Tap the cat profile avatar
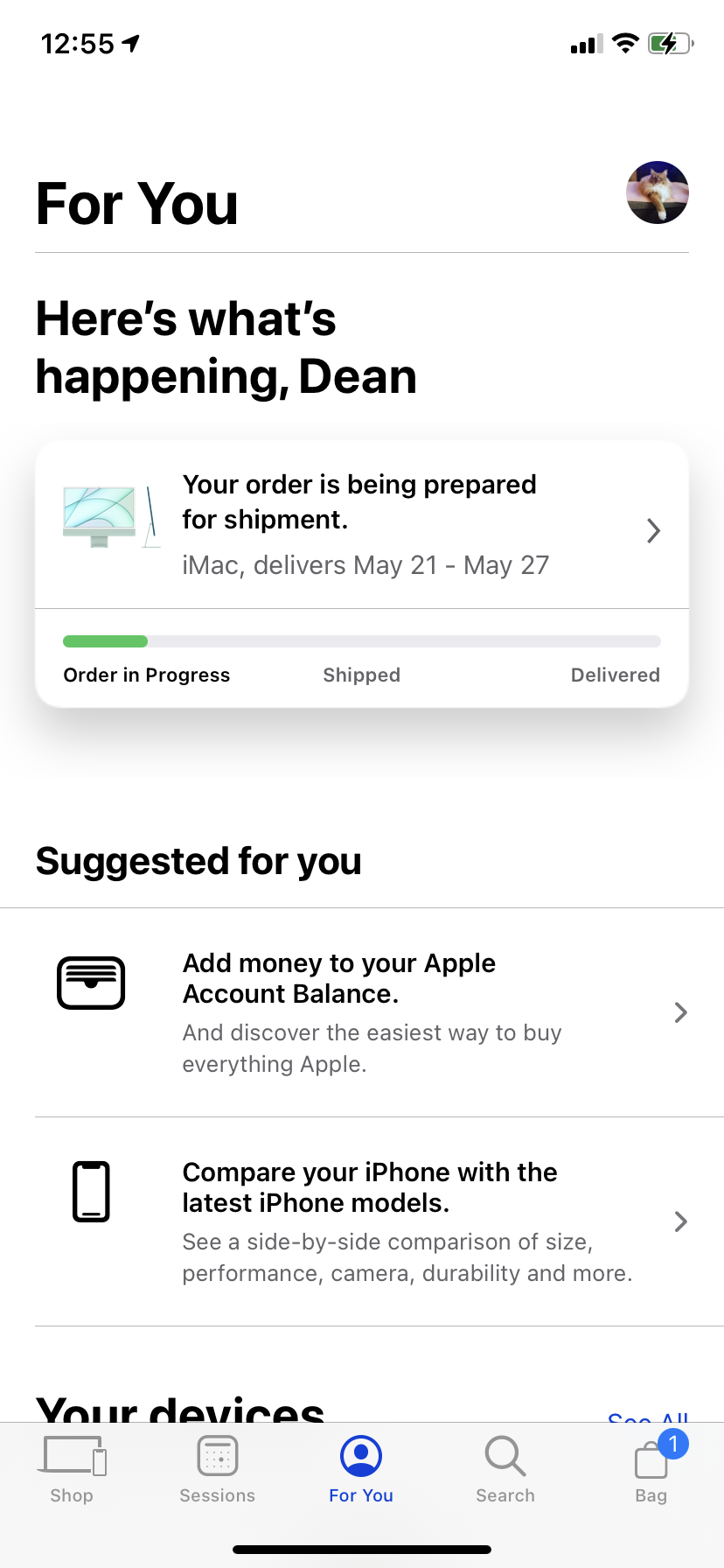This screenshot has width=724, height=1568. coord(658,192)
